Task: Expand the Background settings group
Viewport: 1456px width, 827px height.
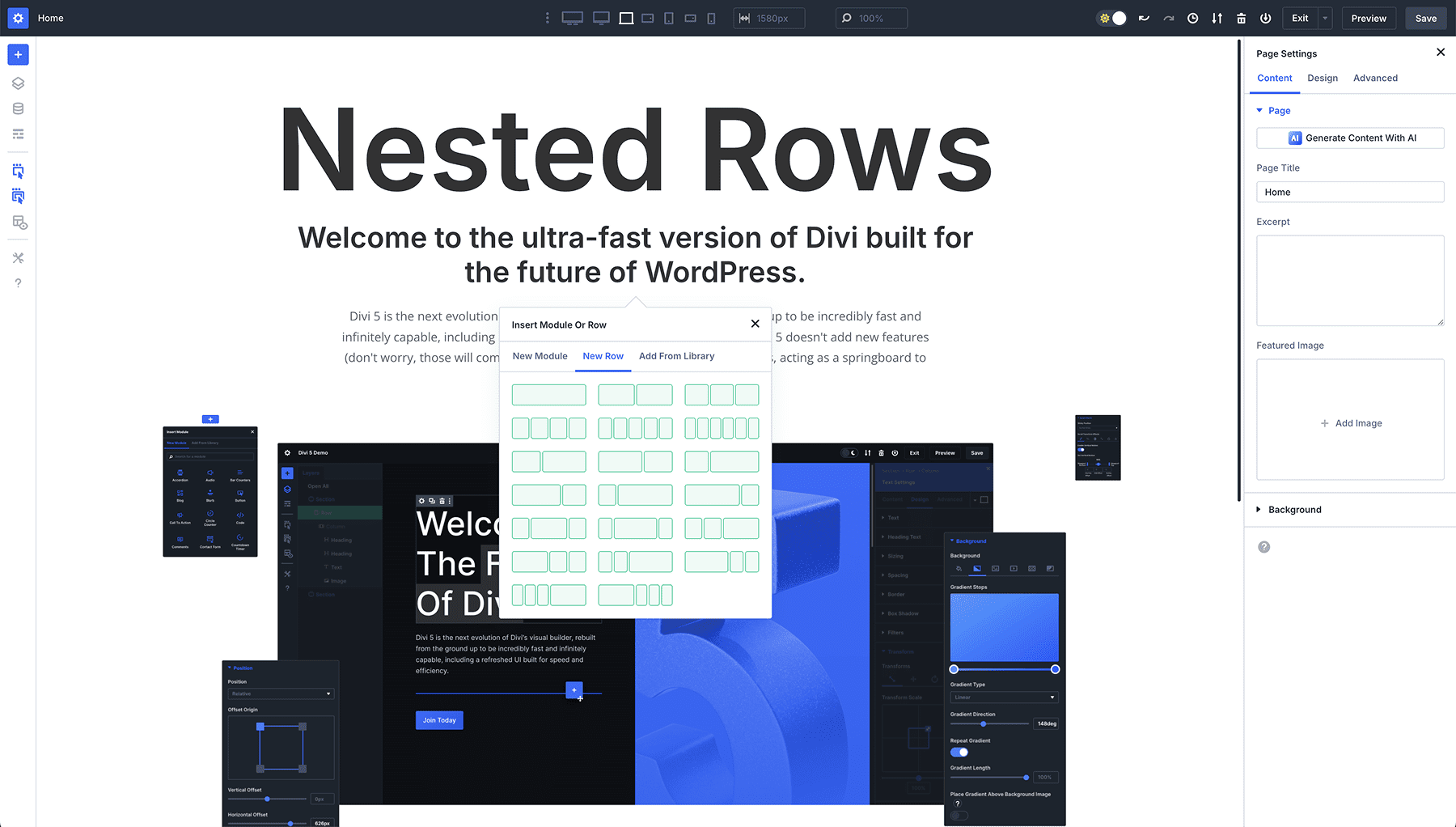Action: click(1293, 510)
